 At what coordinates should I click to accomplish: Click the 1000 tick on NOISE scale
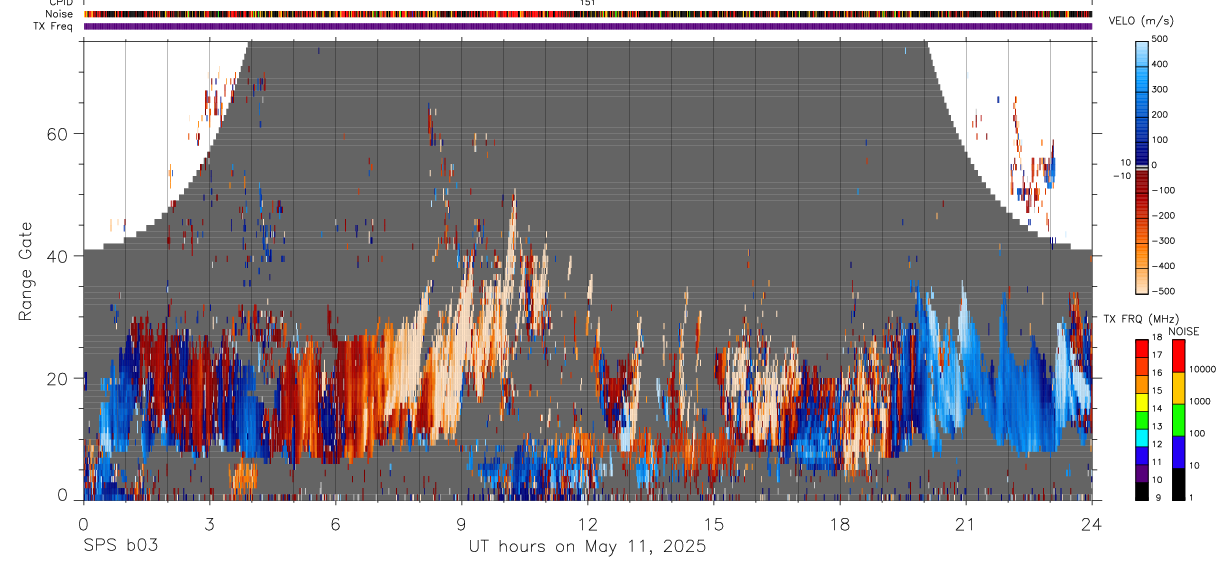[x=1201, y=401]
